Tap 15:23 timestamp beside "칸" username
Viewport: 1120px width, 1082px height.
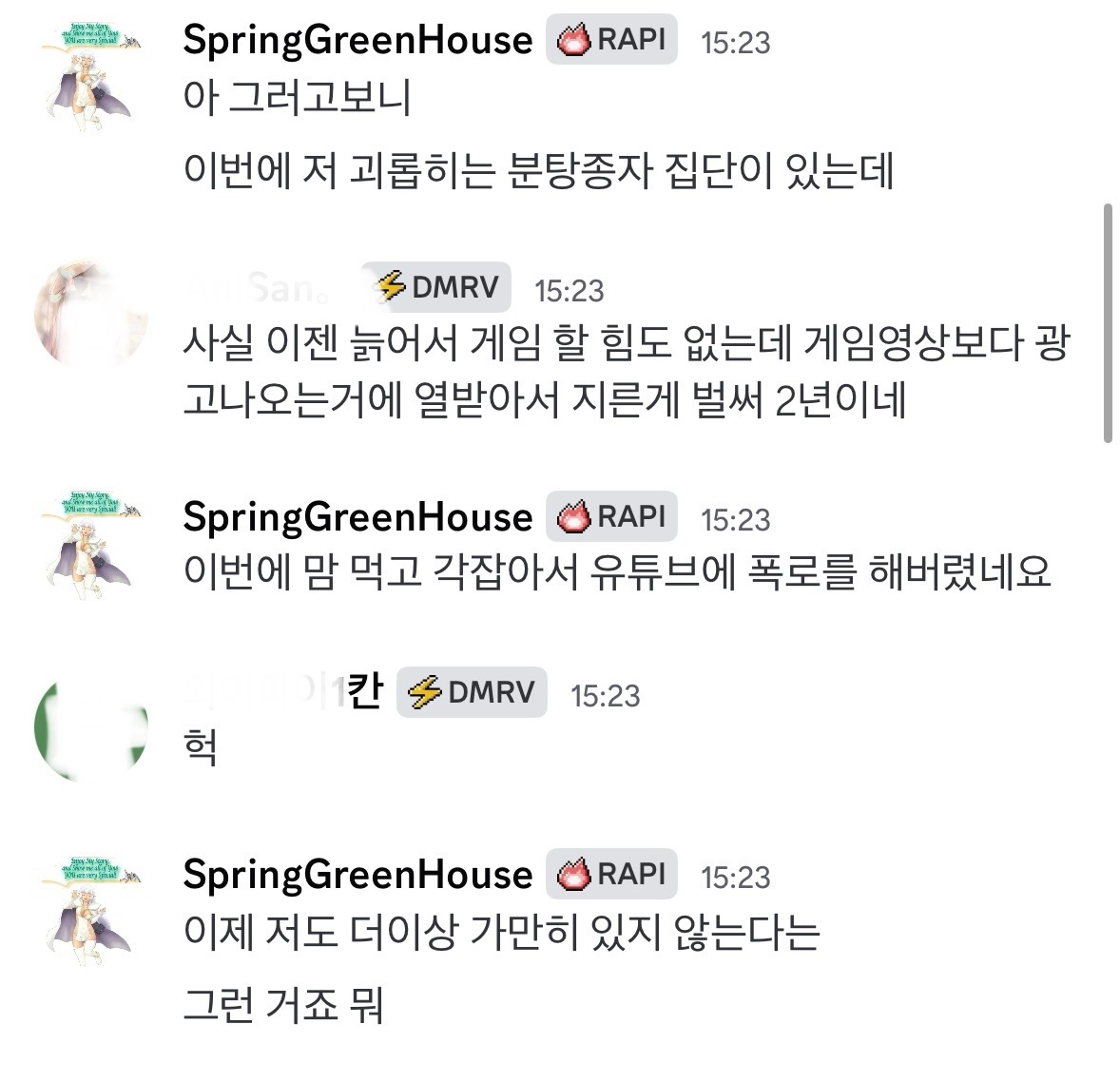click(605, 695)
